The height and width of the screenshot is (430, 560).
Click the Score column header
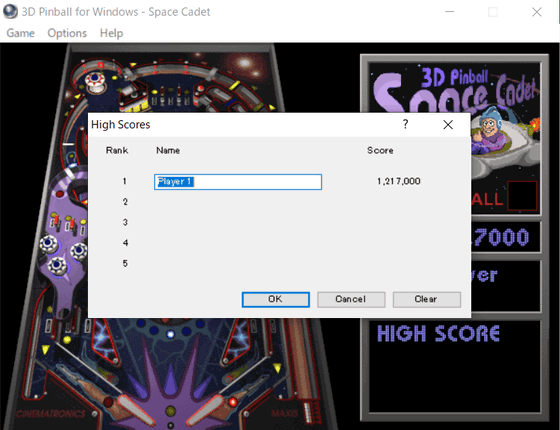[380, 150]
